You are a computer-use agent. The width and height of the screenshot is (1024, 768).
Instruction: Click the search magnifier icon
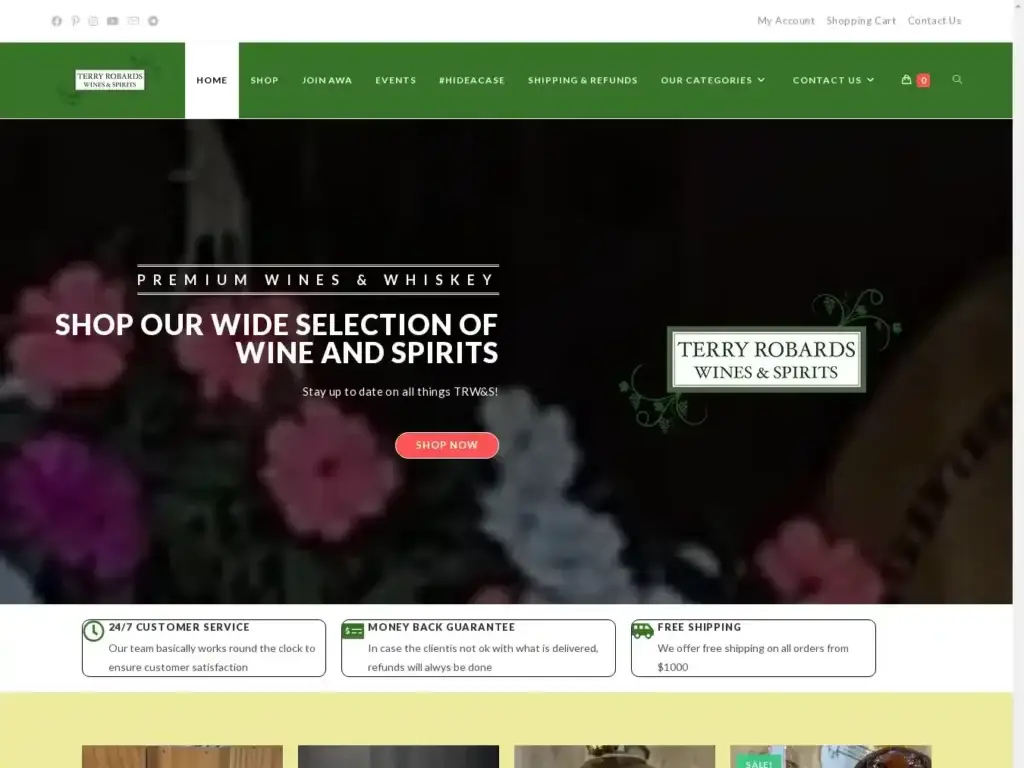957,80
